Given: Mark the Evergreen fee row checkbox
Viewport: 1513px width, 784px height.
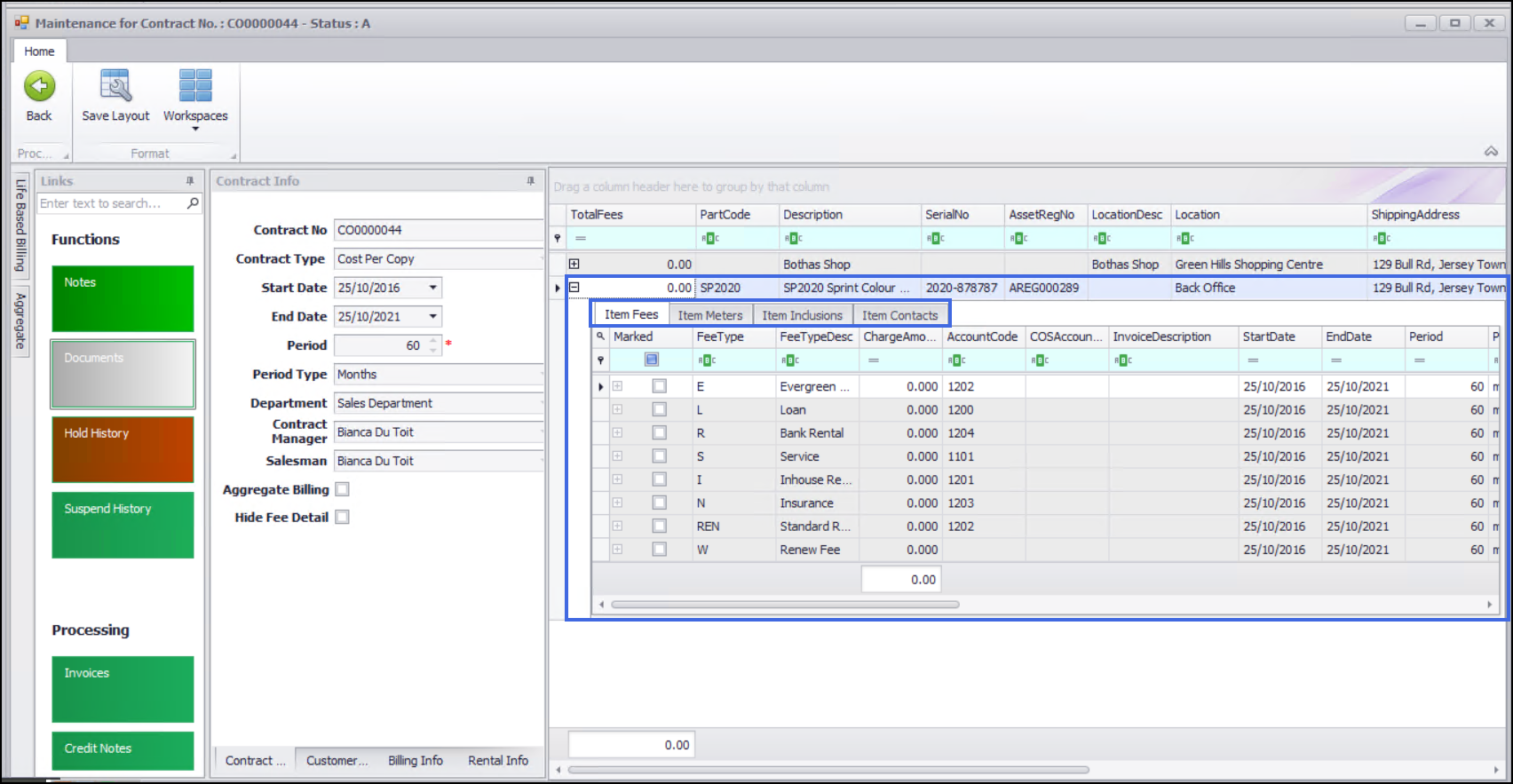Looking at the screenshot, I should pos(659,386).
